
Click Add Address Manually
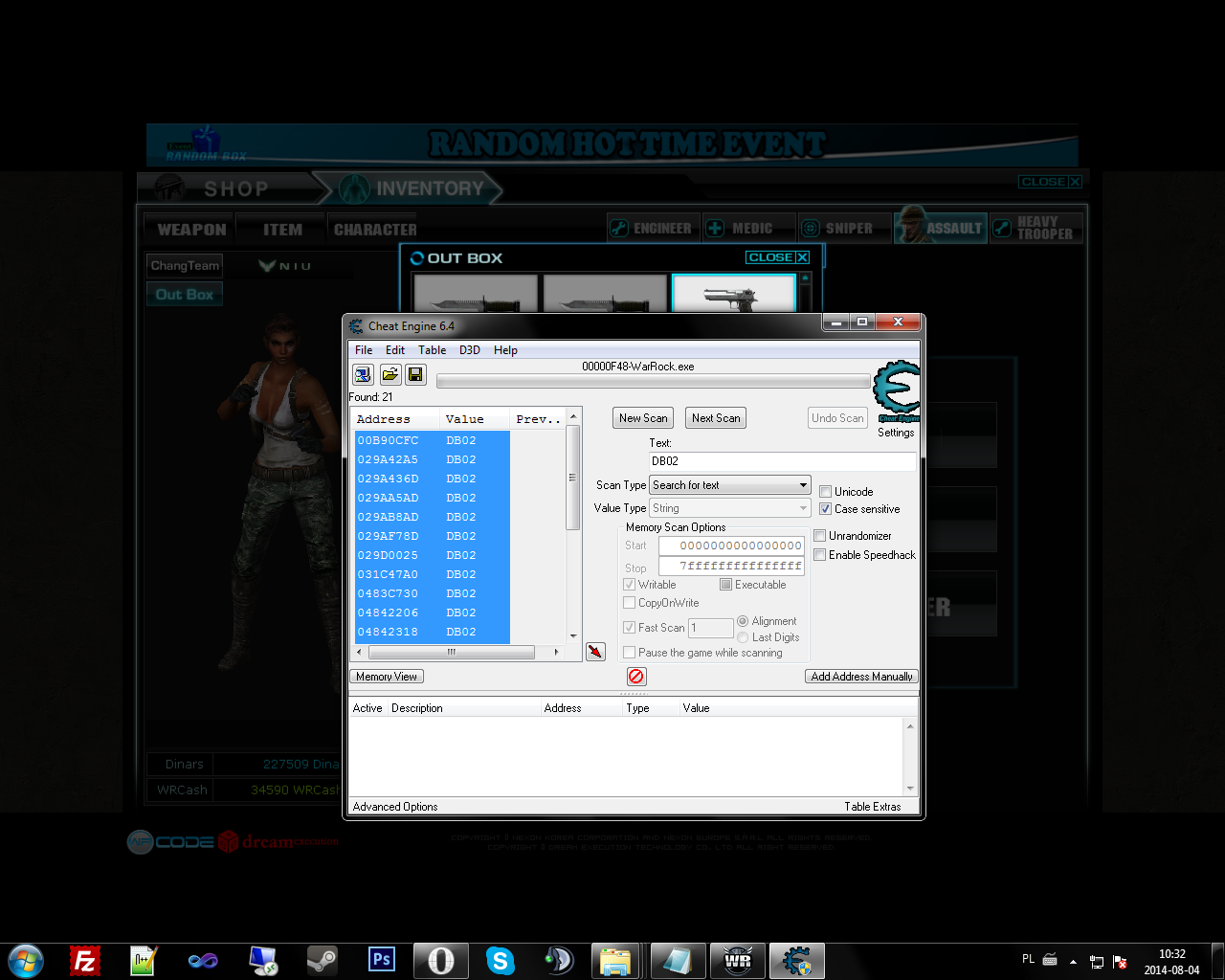[x=861, y=677]
